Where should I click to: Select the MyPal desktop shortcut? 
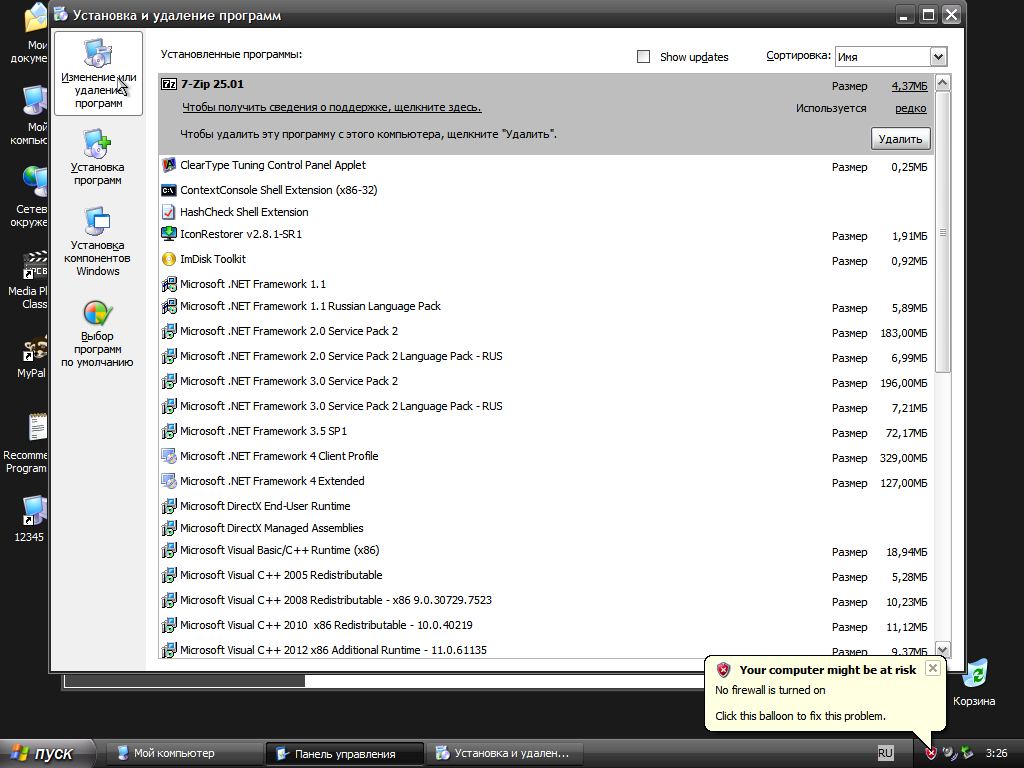32,357
